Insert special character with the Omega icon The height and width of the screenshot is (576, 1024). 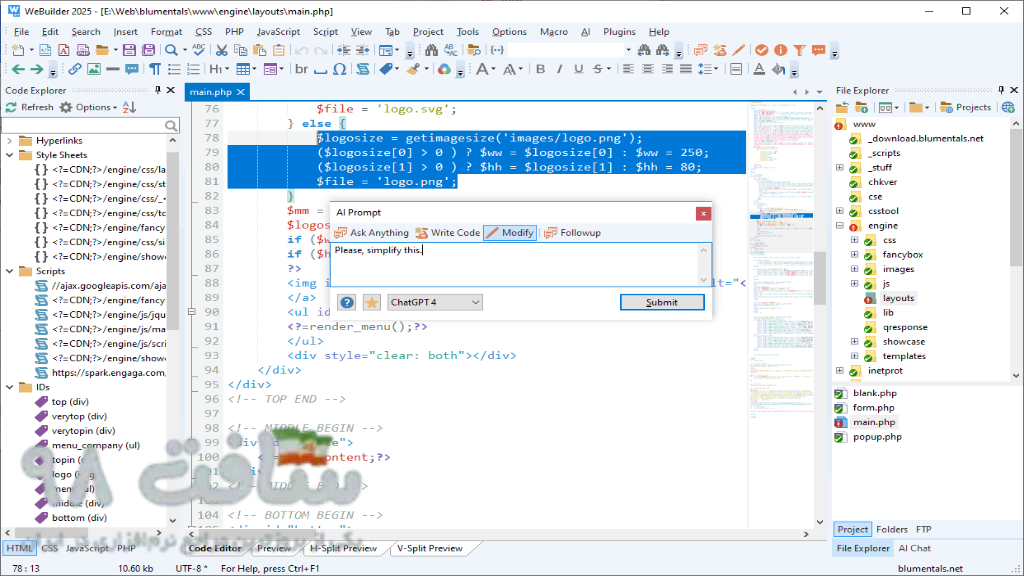click(340, 69)
